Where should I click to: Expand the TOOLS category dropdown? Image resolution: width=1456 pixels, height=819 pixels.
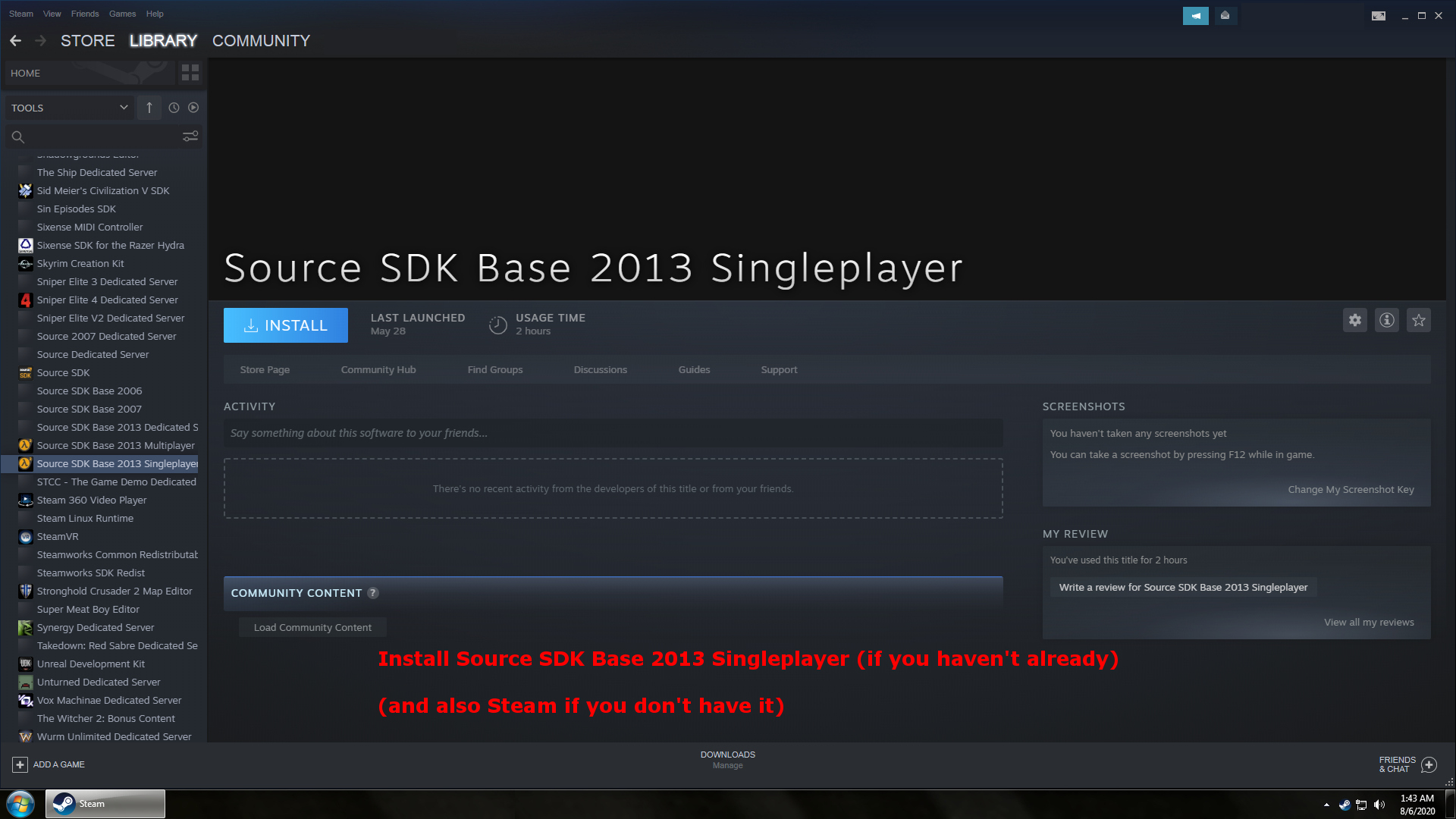point(124,108)
